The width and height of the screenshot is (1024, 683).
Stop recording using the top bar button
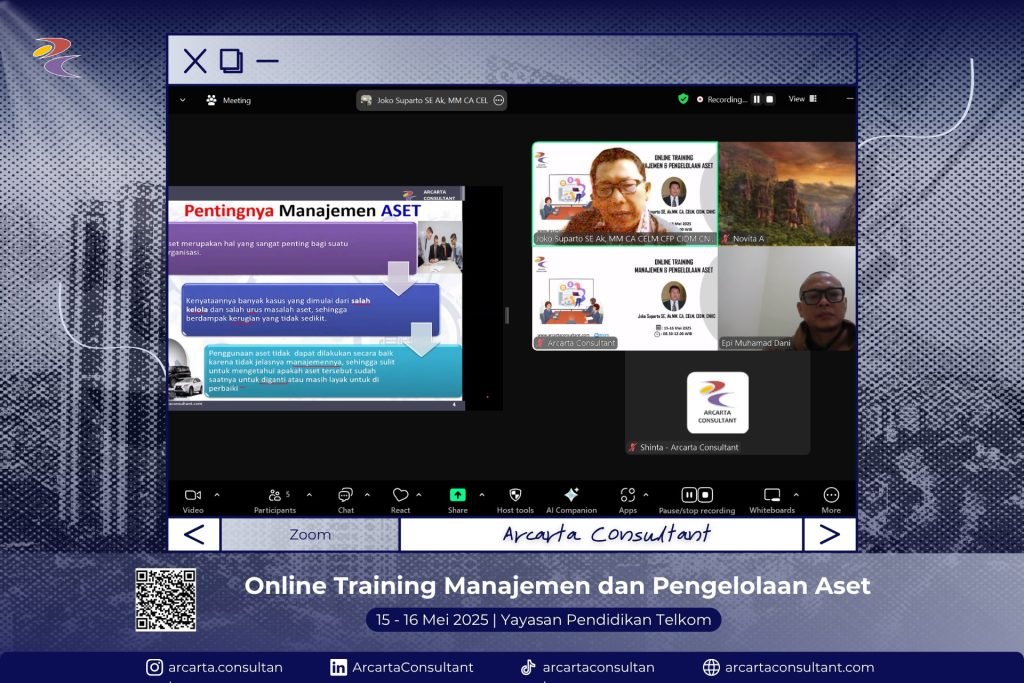770,99
